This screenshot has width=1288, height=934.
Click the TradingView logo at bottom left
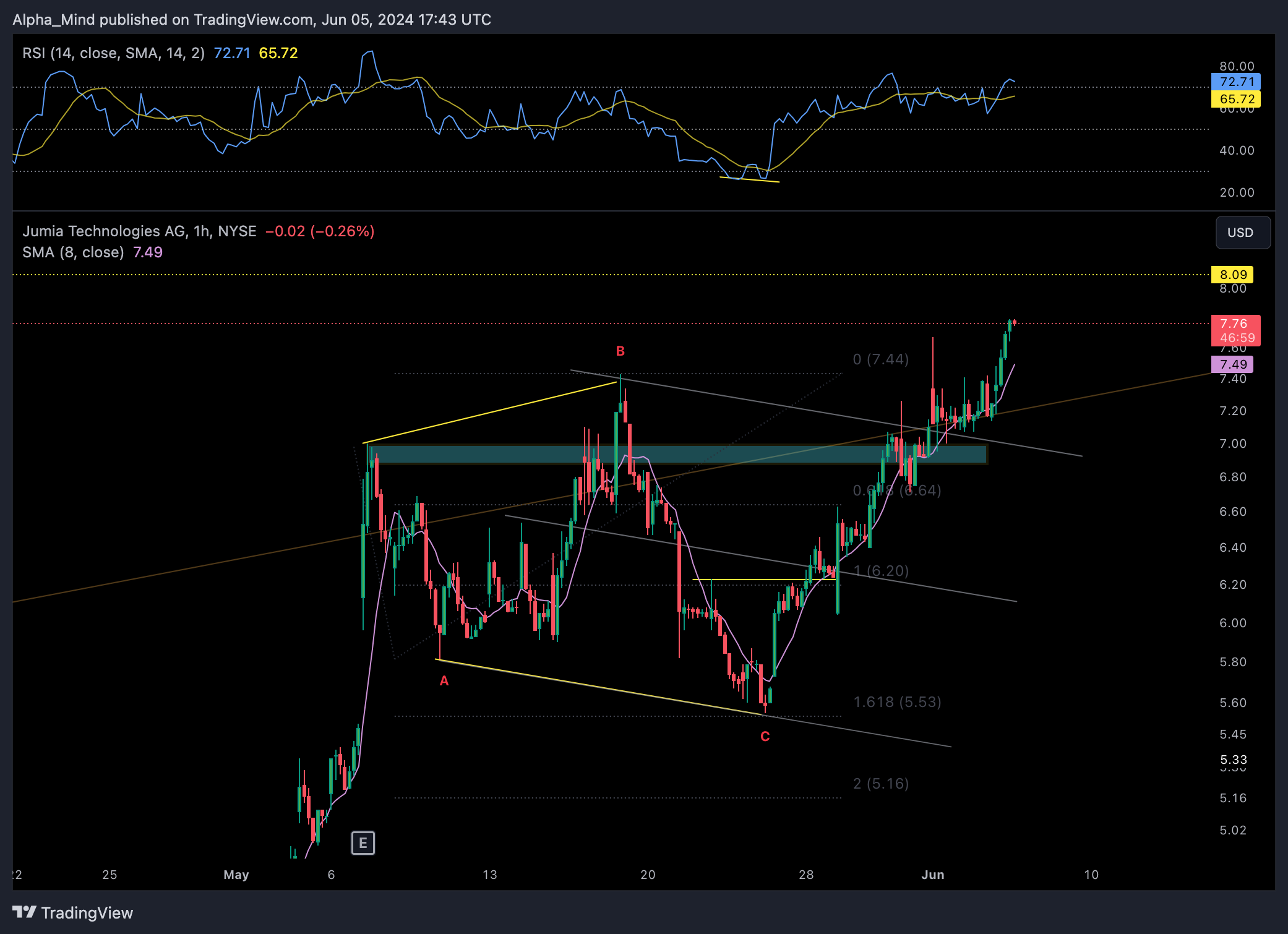73,913
